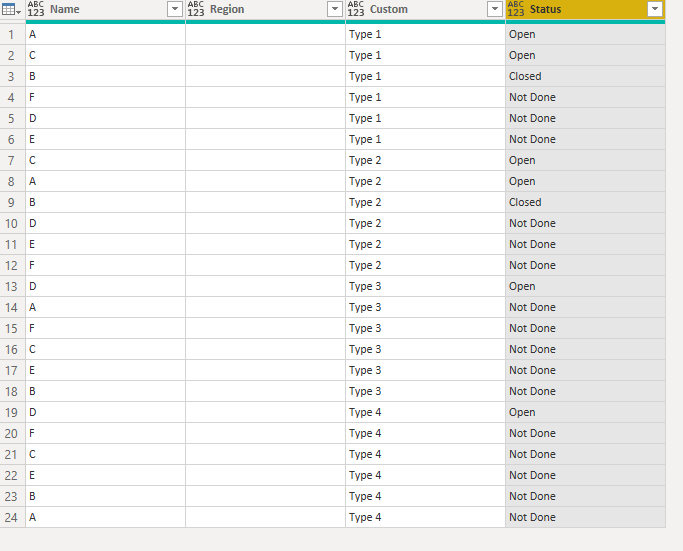Click 'Open' status in row 13
This screenshot has width=683, height=551.
pos(585,287)
